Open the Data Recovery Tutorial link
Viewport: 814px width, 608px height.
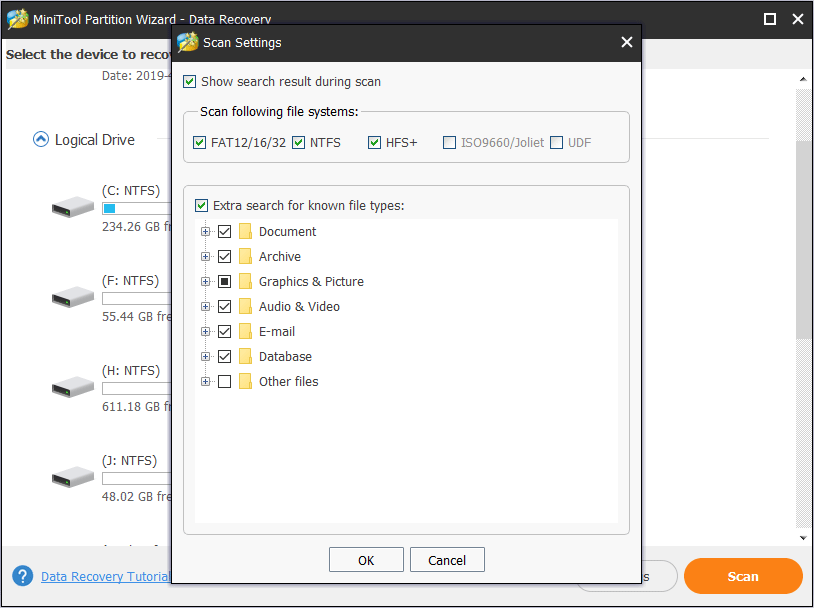click(x=105, y=576)
